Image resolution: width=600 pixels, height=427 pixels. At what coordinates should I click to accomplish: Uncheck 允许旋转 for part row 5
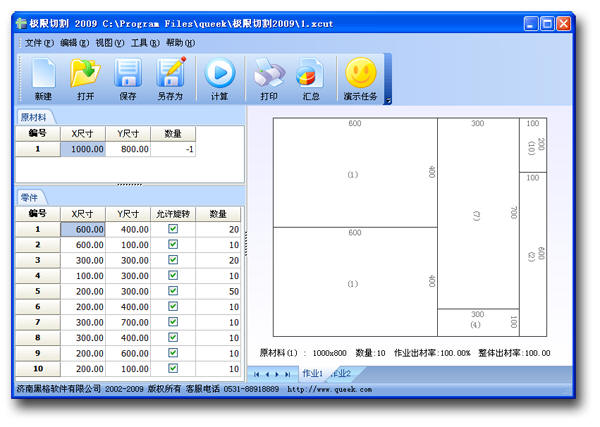point(173,291)
